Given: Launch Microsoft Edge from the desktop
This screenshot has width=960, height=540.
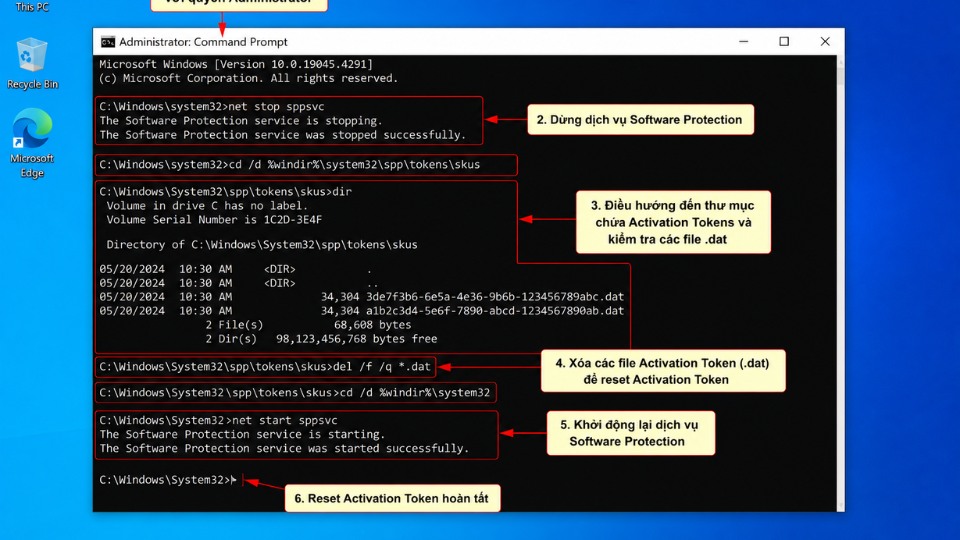Looking at the screenshot, I should [x=32, y=143].
